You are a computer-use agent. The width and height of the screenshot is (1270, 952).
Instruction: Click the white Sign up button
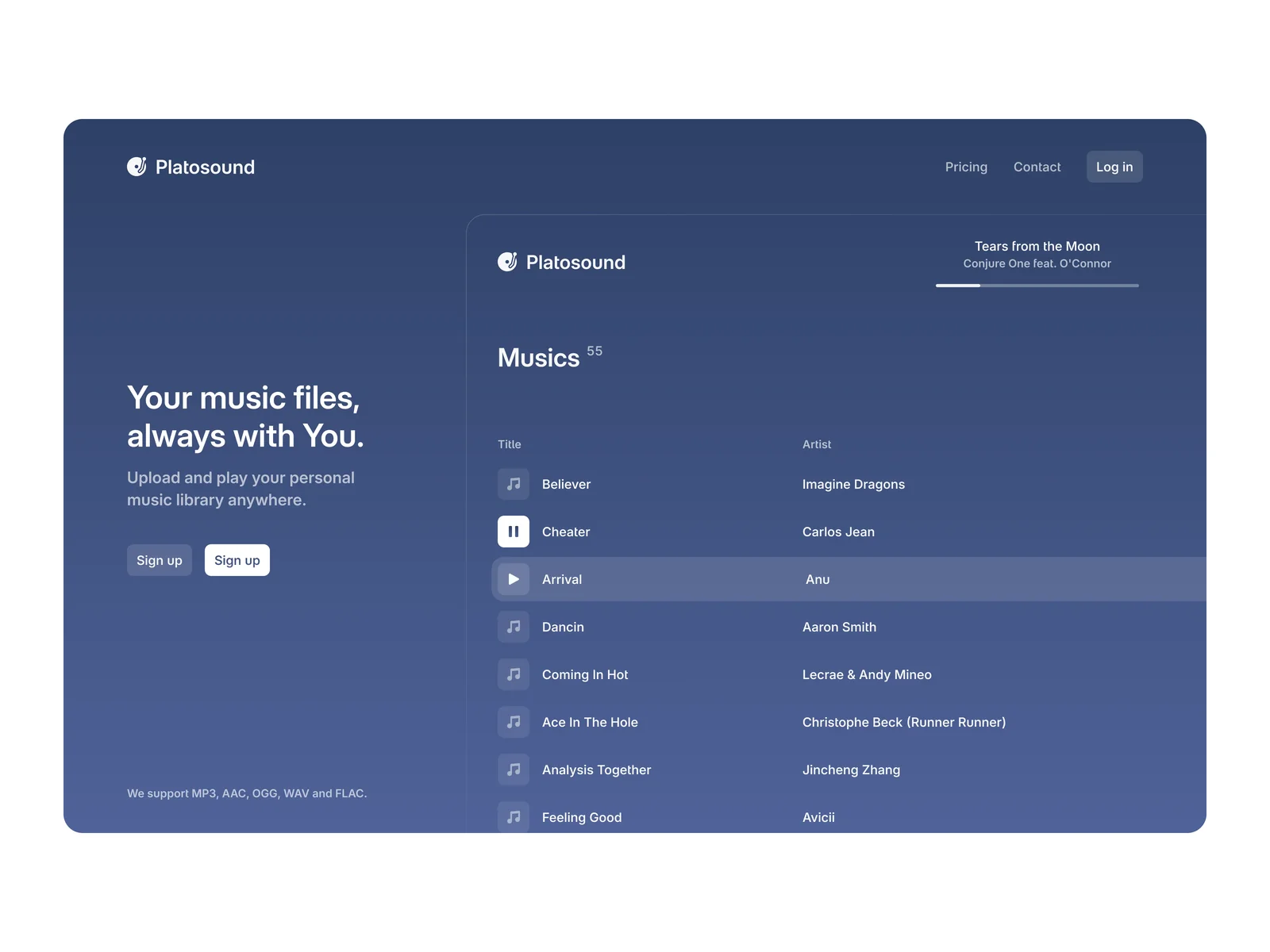[x=237, y=560]
